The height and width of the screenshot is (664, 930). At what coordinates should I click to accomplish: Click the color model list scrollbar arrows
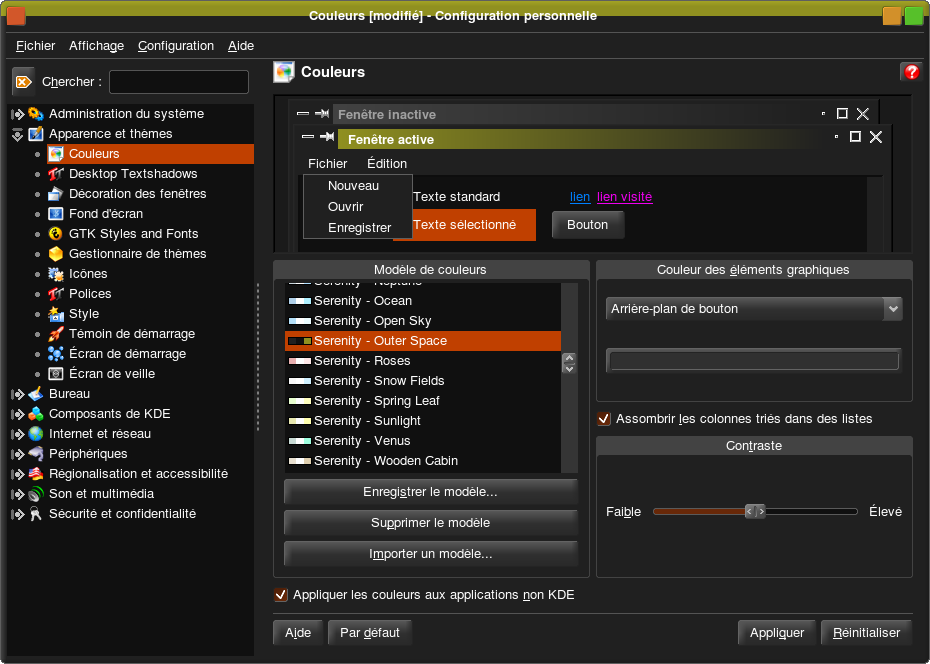pyautogui.click(x=569, y=363)
